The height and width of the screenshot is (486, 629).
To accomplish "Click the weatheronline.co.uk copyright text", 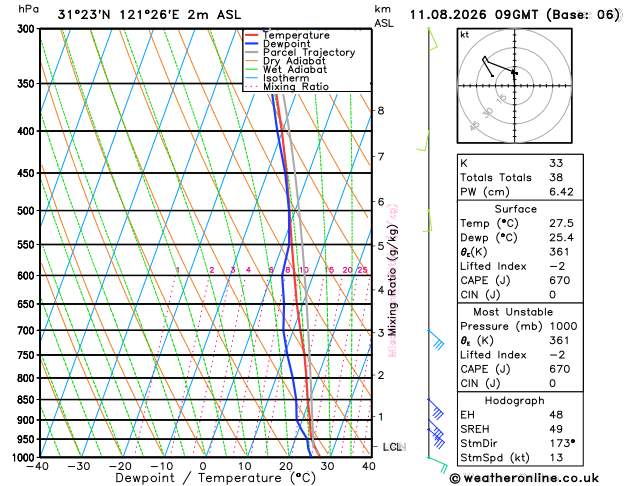I will [x=524, y=478].
